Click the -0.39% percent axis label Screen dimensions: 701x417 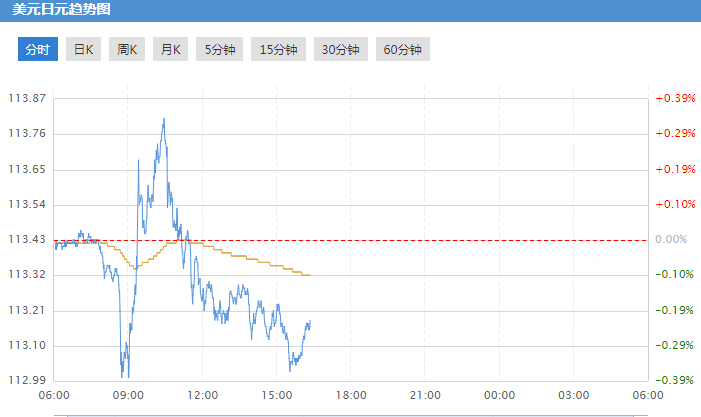click(x=675, y=380)
